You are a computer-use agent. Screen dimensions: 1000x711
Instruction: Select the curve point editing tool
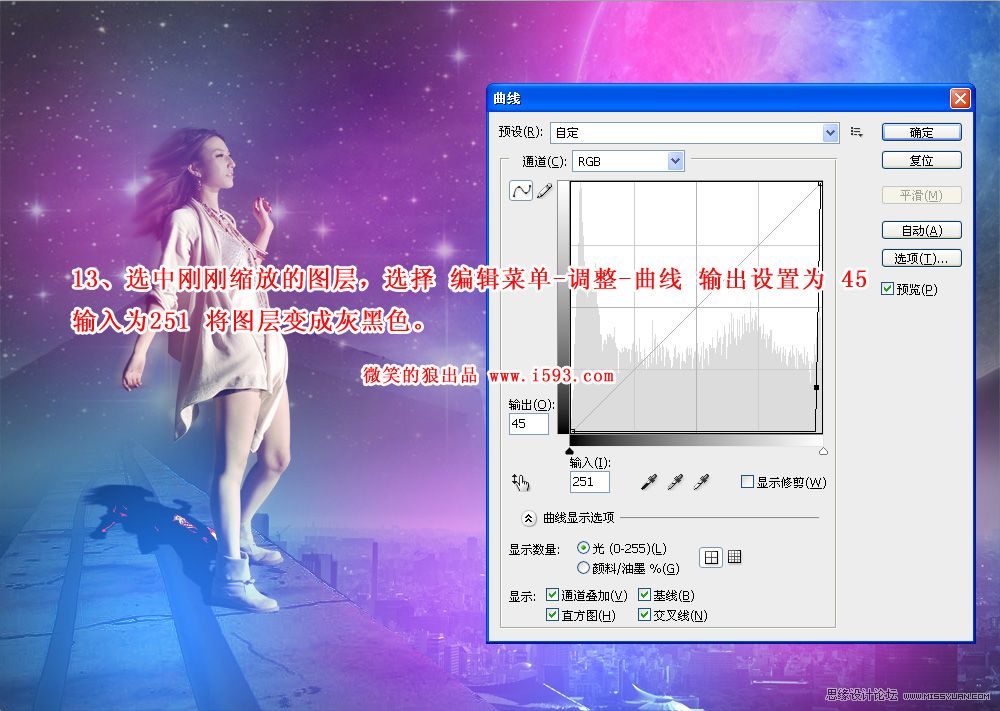[x=521, y=191]
